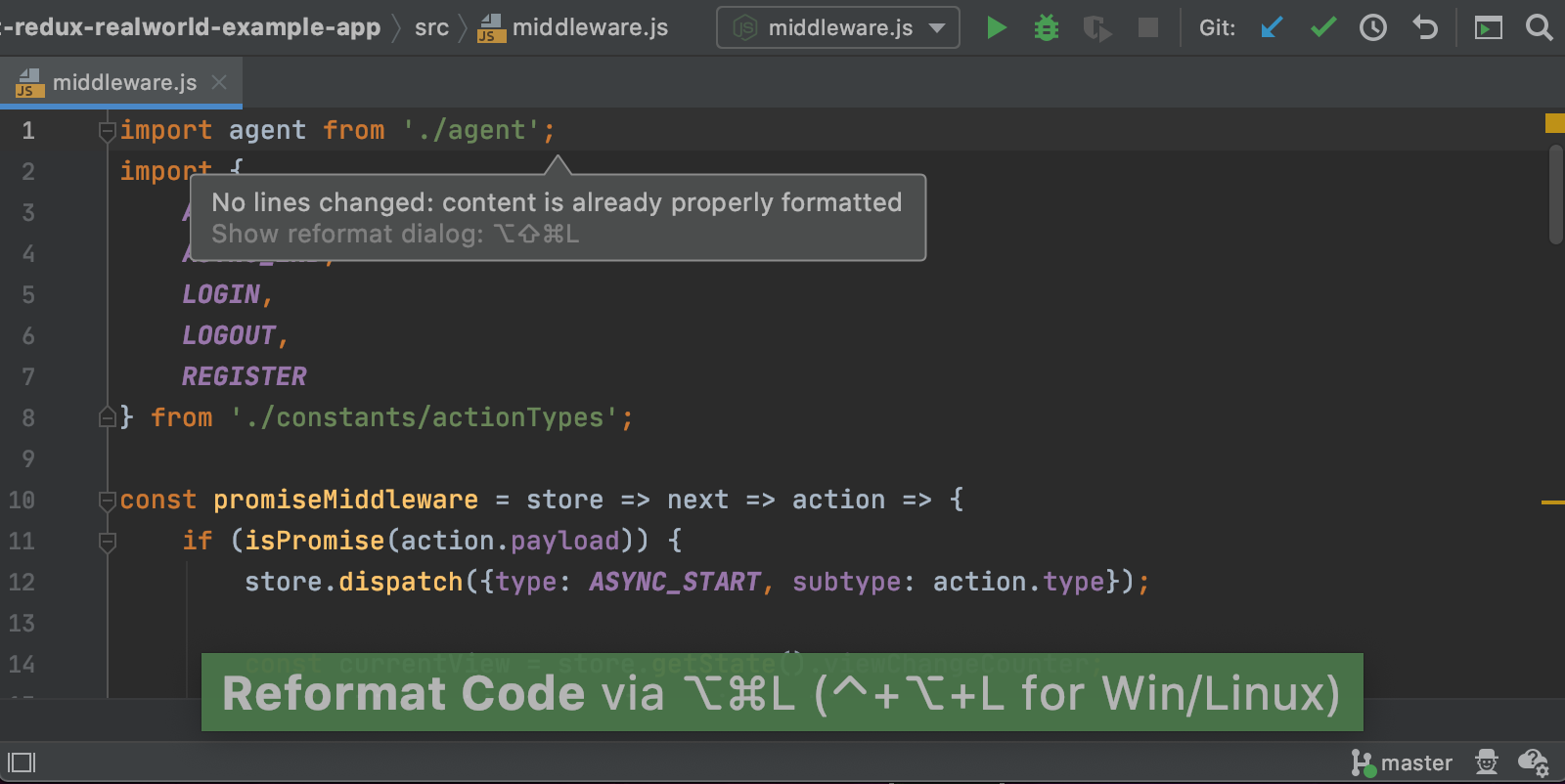The height and width of the screenshot is (784, 1565).
Task: Click the Git: label in the toolbar
Action: 1218,28
